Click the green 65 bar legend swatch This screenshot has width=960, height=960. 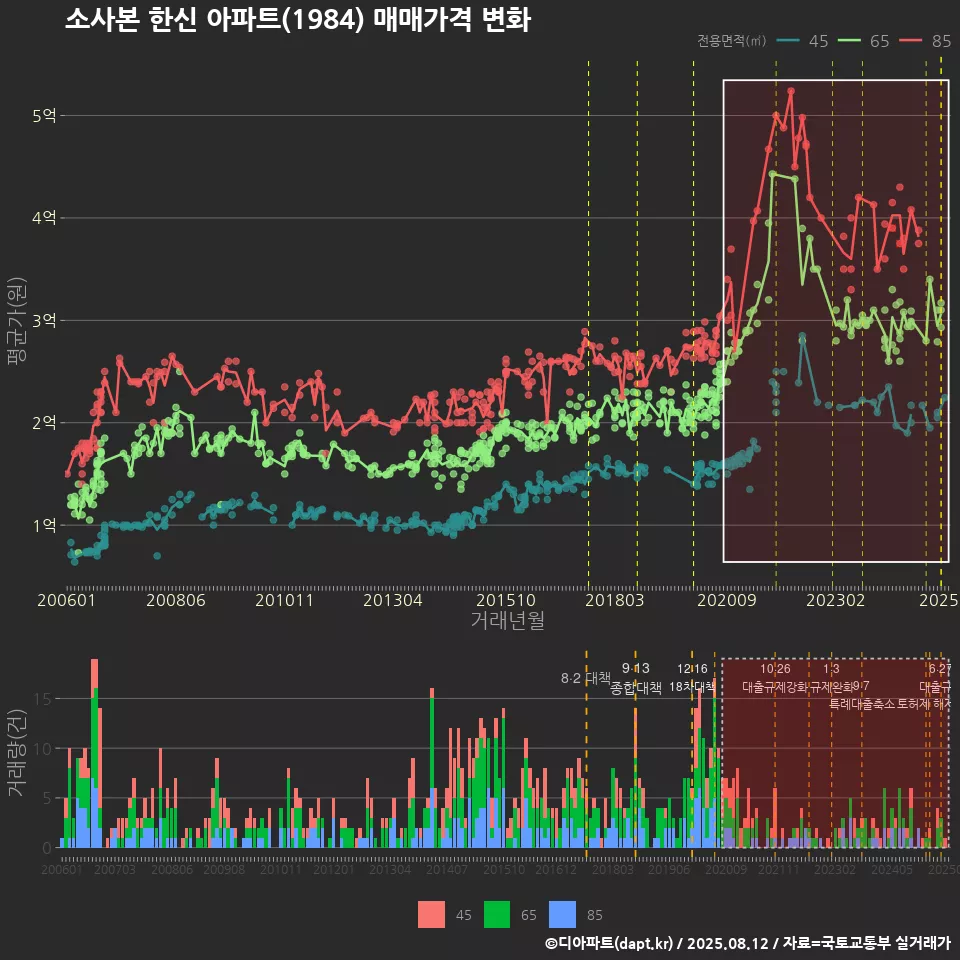pos(497,915)
